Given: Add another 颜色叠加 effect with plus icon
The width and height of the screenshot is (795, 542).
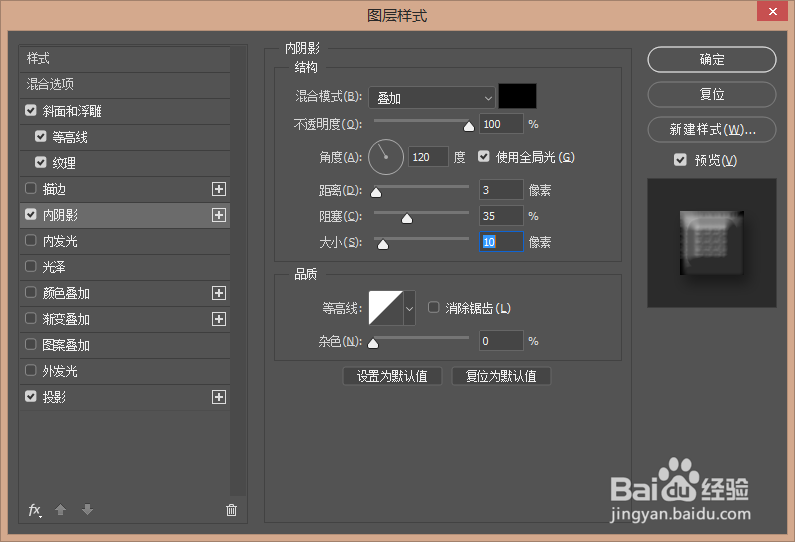Looking at the screenshot, I should 219,293.
